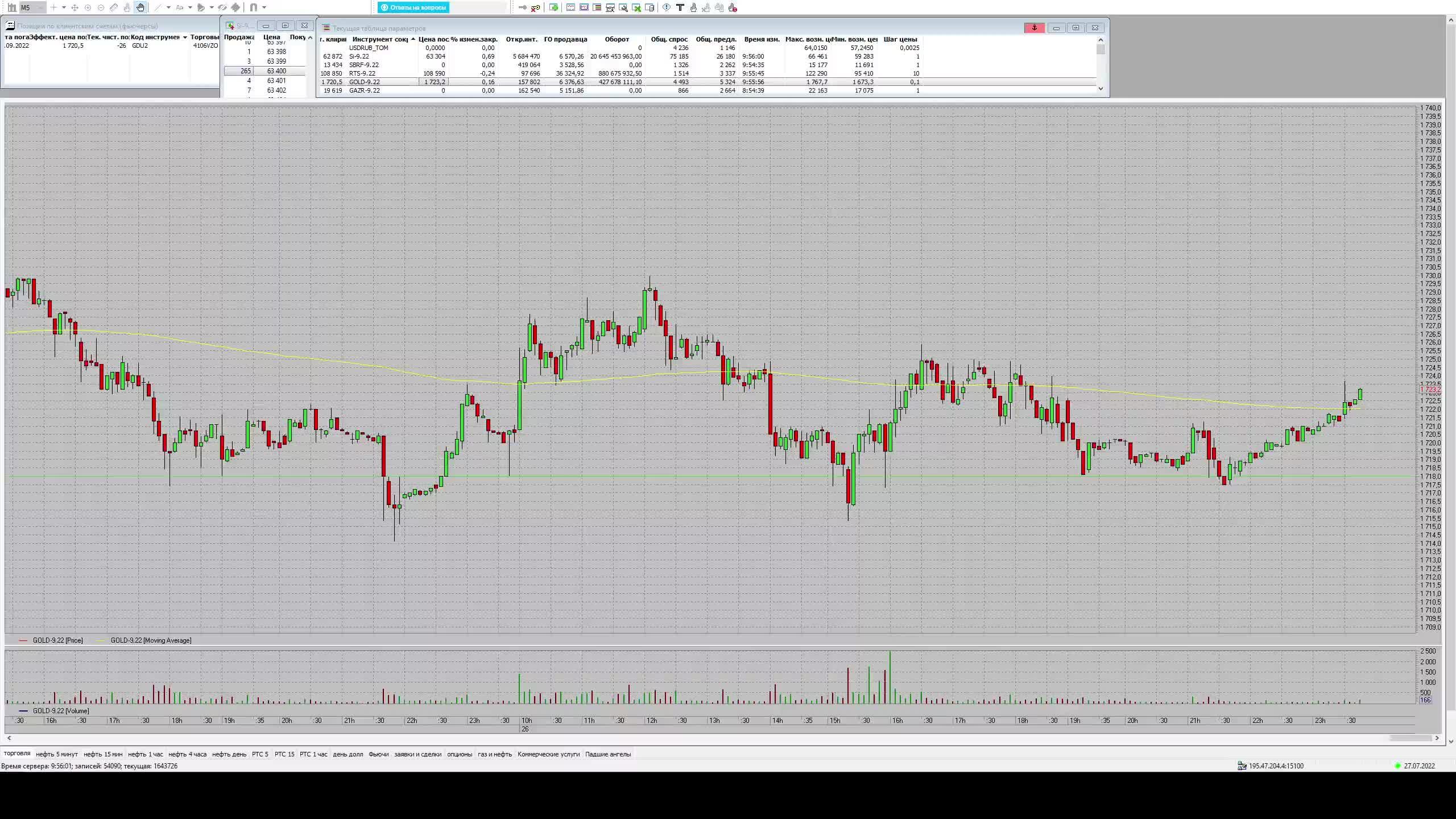Click the parameters table up scroll arrow

(1101, 40)
